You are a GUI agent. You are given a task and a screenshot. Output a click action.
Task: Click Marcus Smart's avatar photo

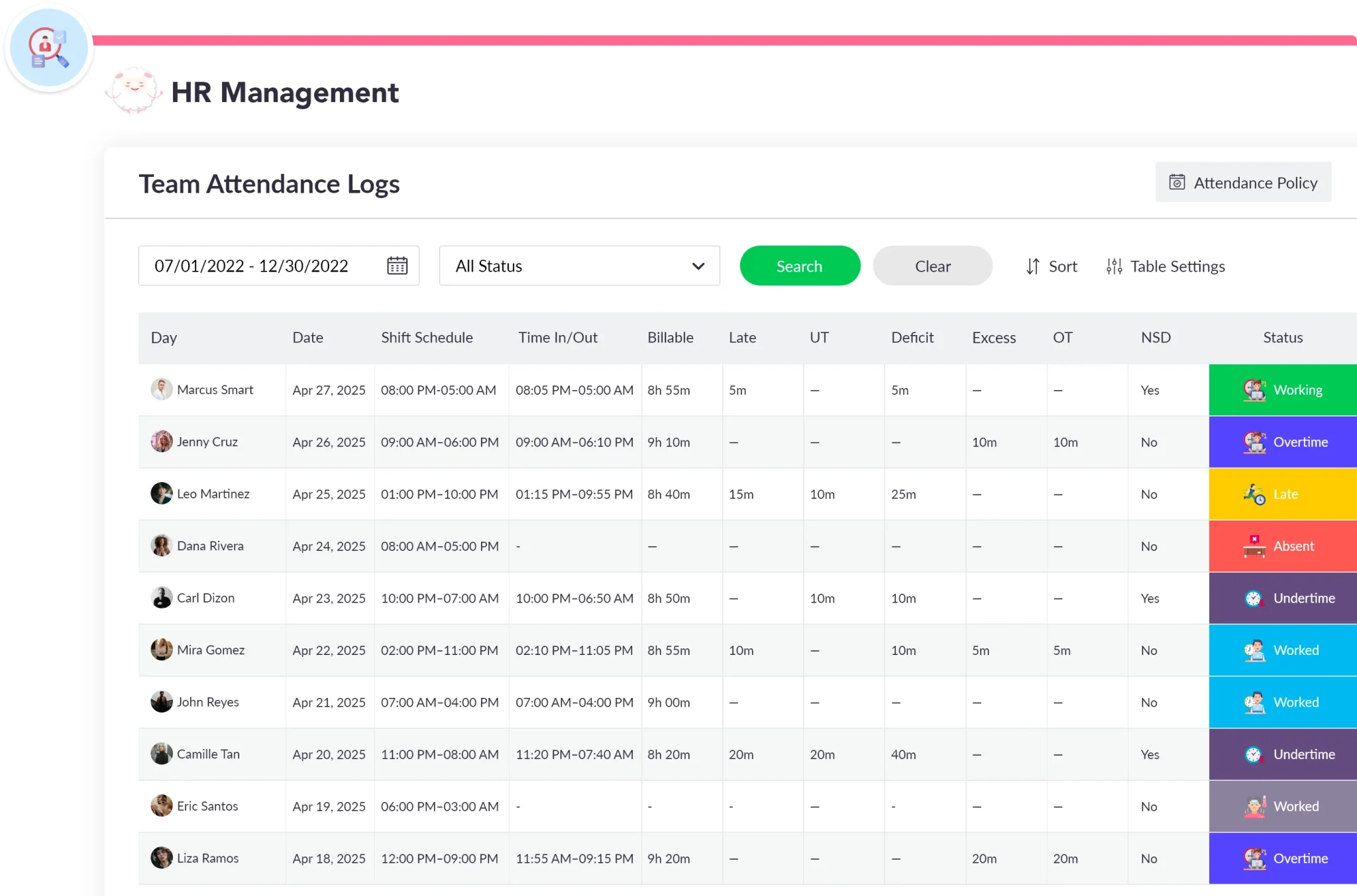click(161, 389)
